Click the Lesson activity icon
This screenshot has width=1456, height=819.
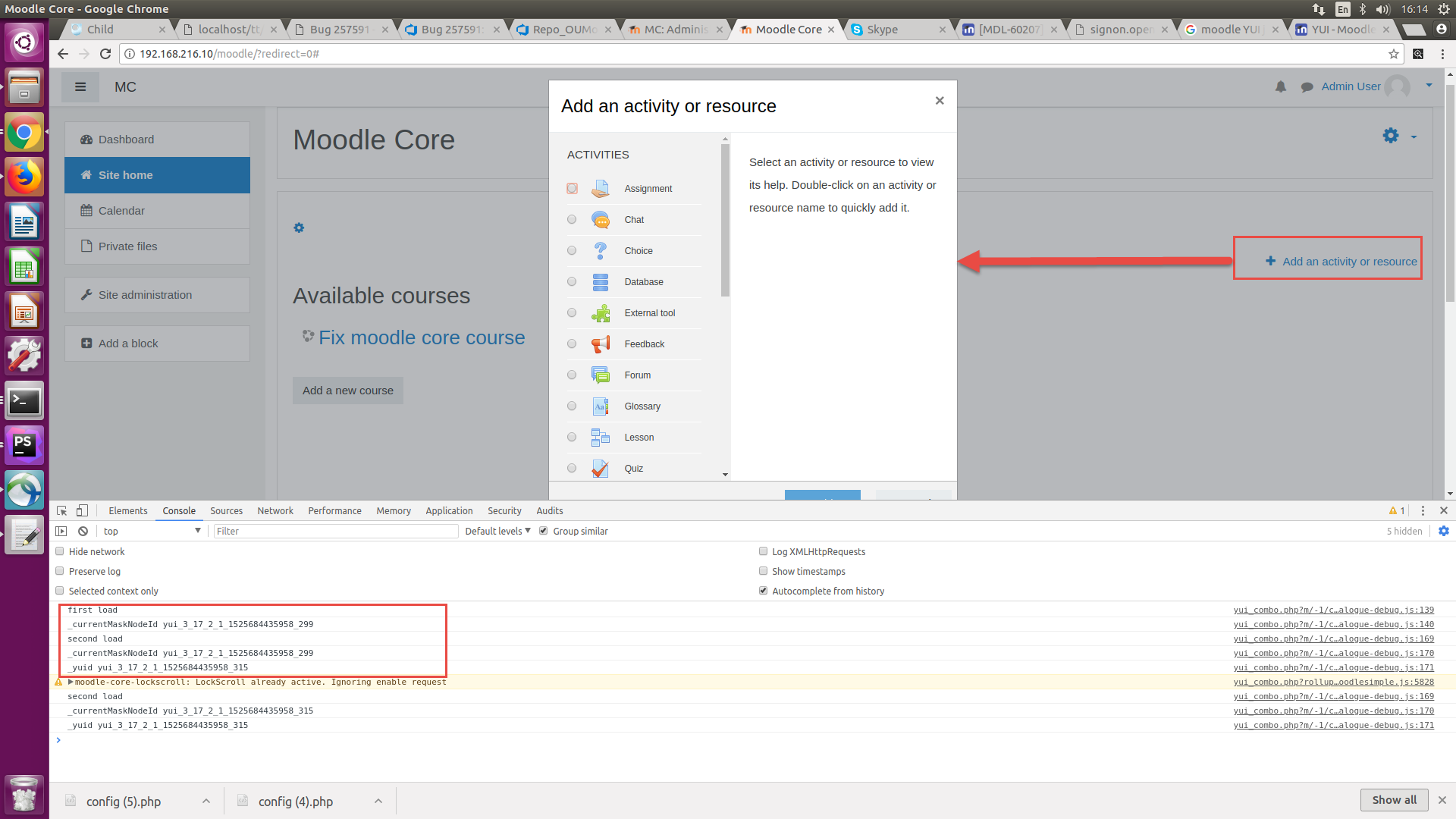click(601, 438)
